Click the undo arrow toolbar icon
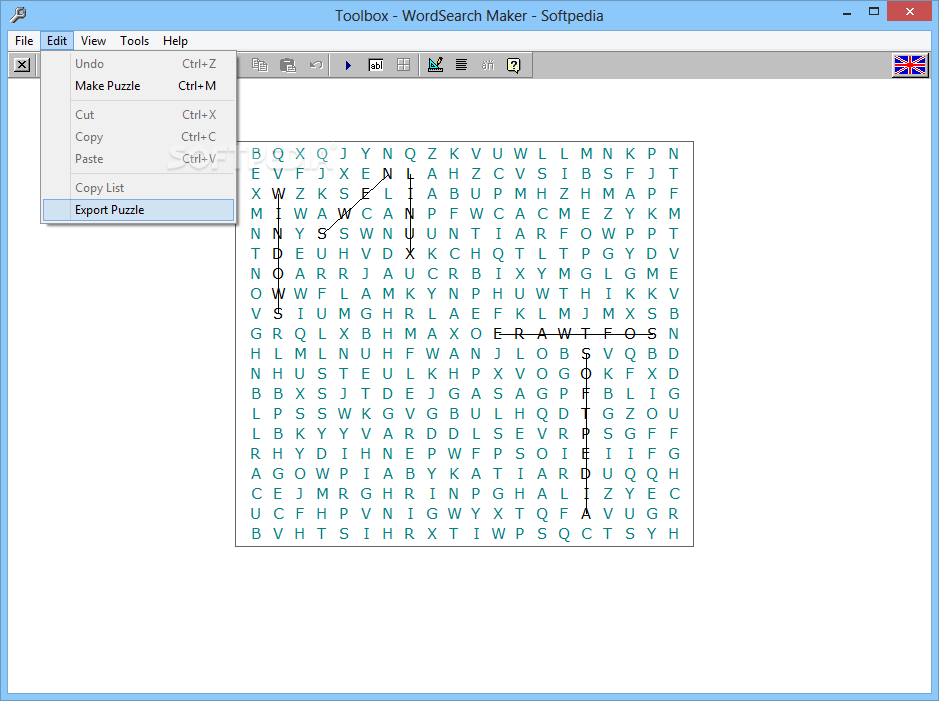 [316, 65]
